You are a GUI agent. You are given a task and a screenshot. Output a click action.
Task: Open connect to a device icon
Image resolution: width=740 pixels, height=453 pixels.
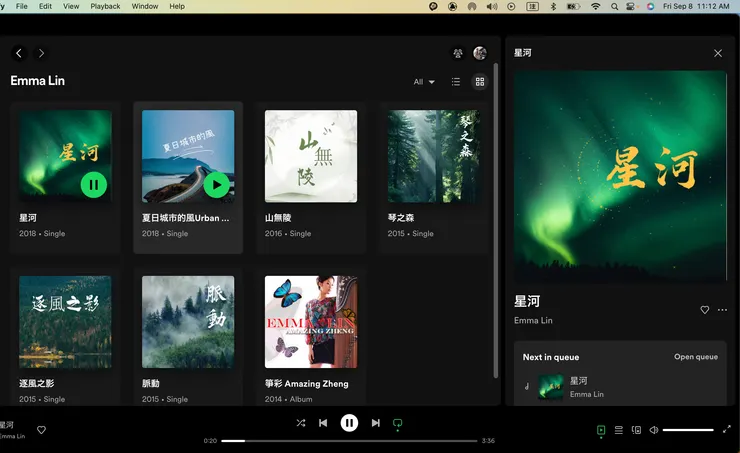click(637, 430)
